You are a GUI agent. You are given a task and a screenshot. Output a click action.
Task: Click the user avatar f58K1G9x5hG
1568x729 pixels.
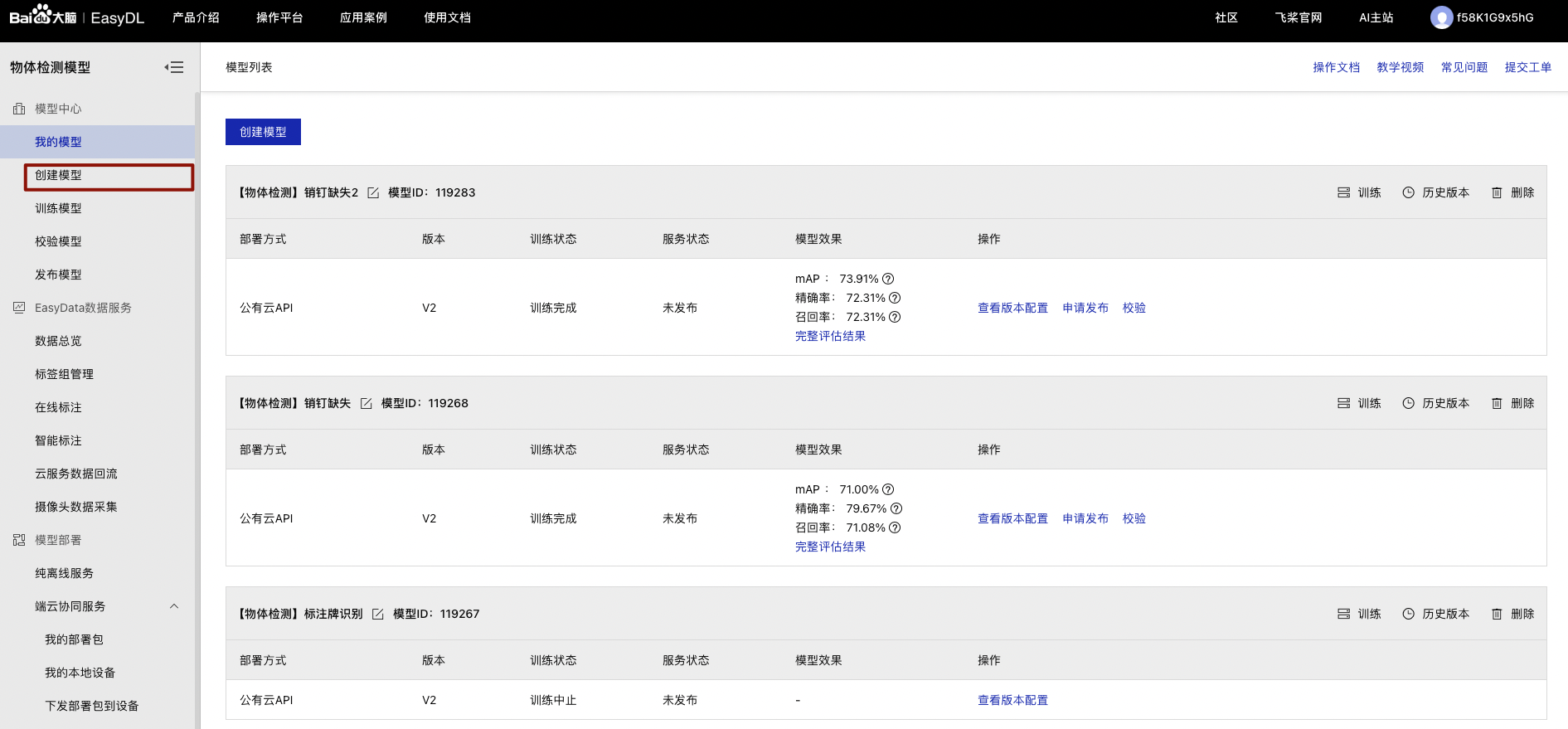[1441, 17]
